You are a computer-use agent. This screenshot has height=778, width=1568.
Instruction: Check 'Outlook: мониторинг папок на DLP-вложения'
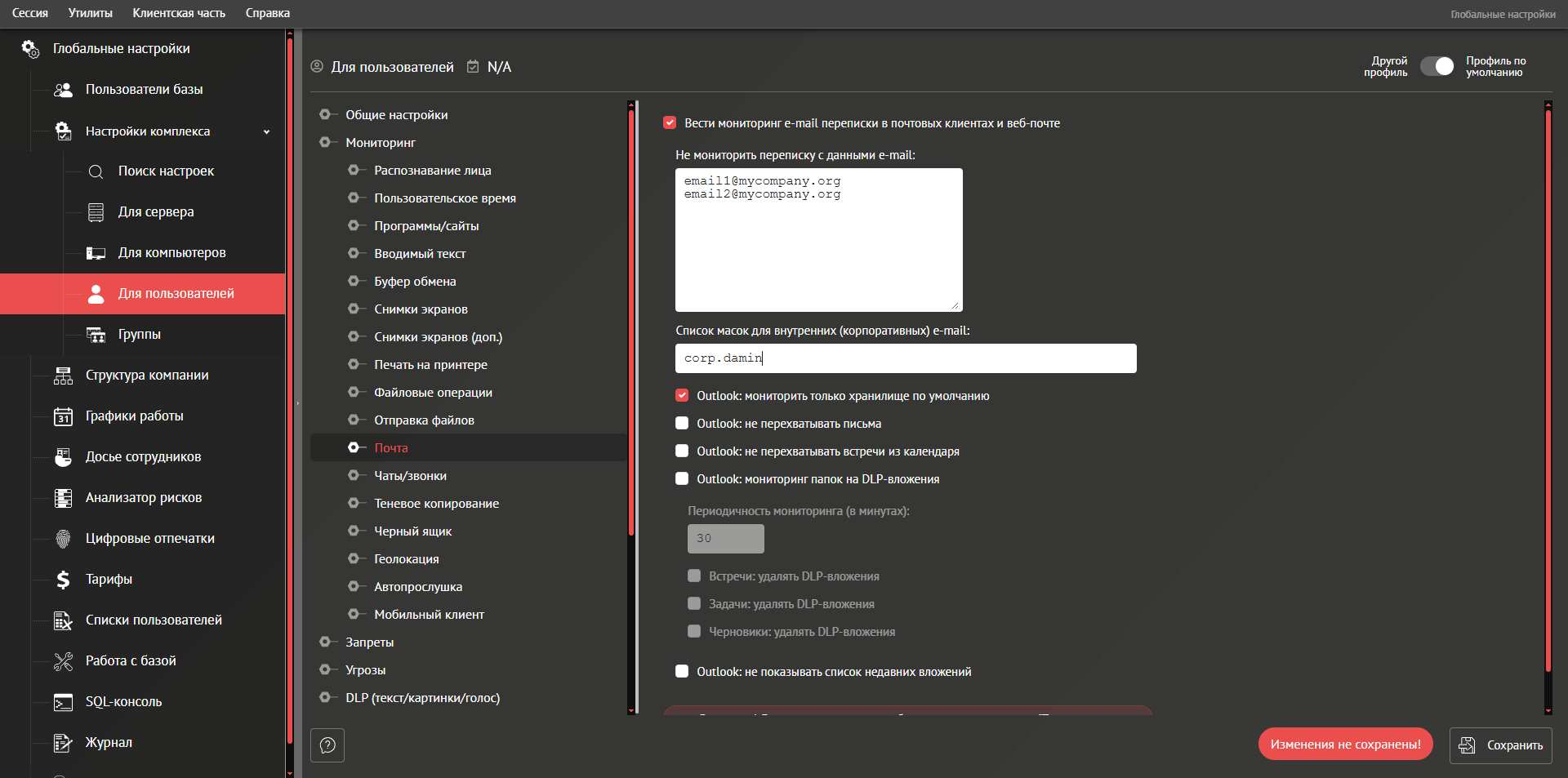point(682,479)
